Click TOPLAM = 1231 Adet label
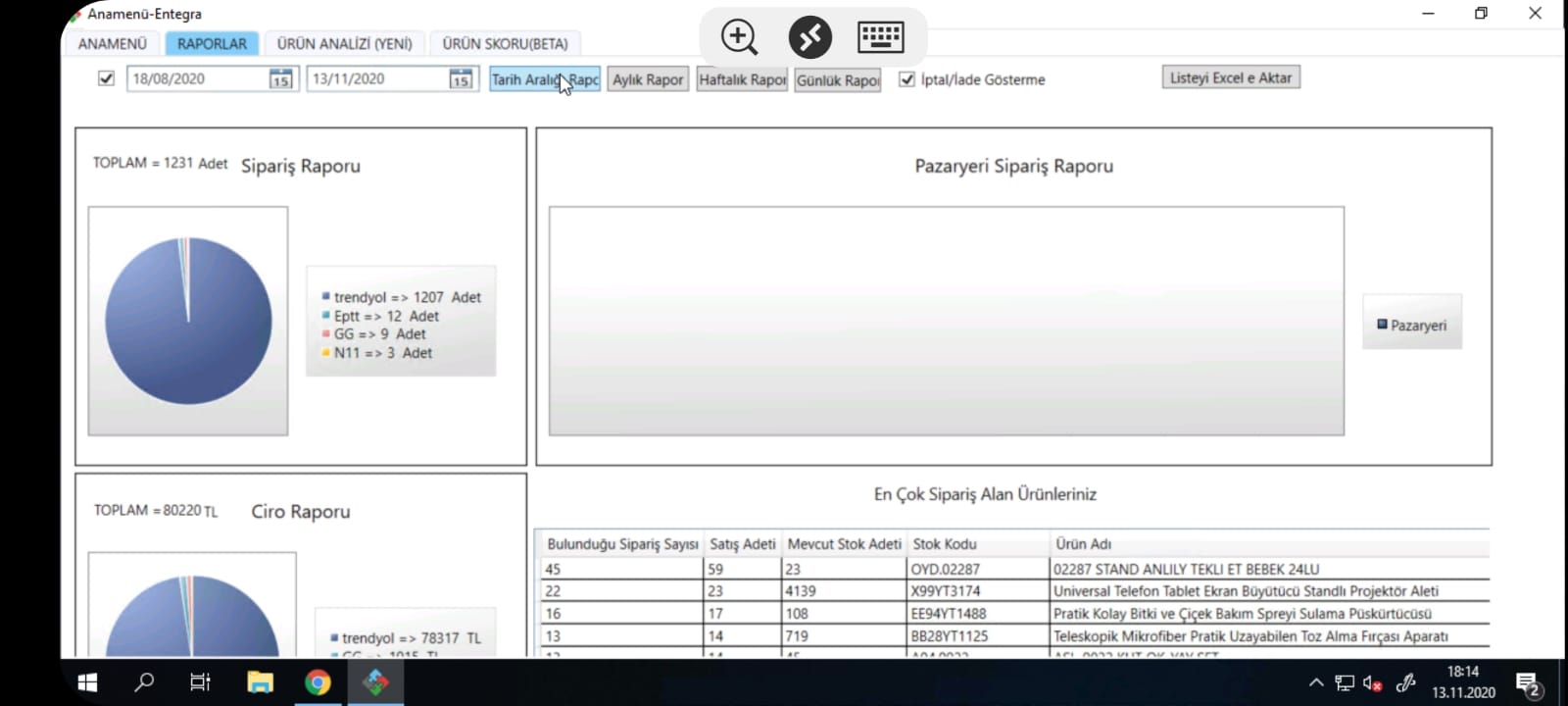The image size is (1568, 706). tap(160, 163)
